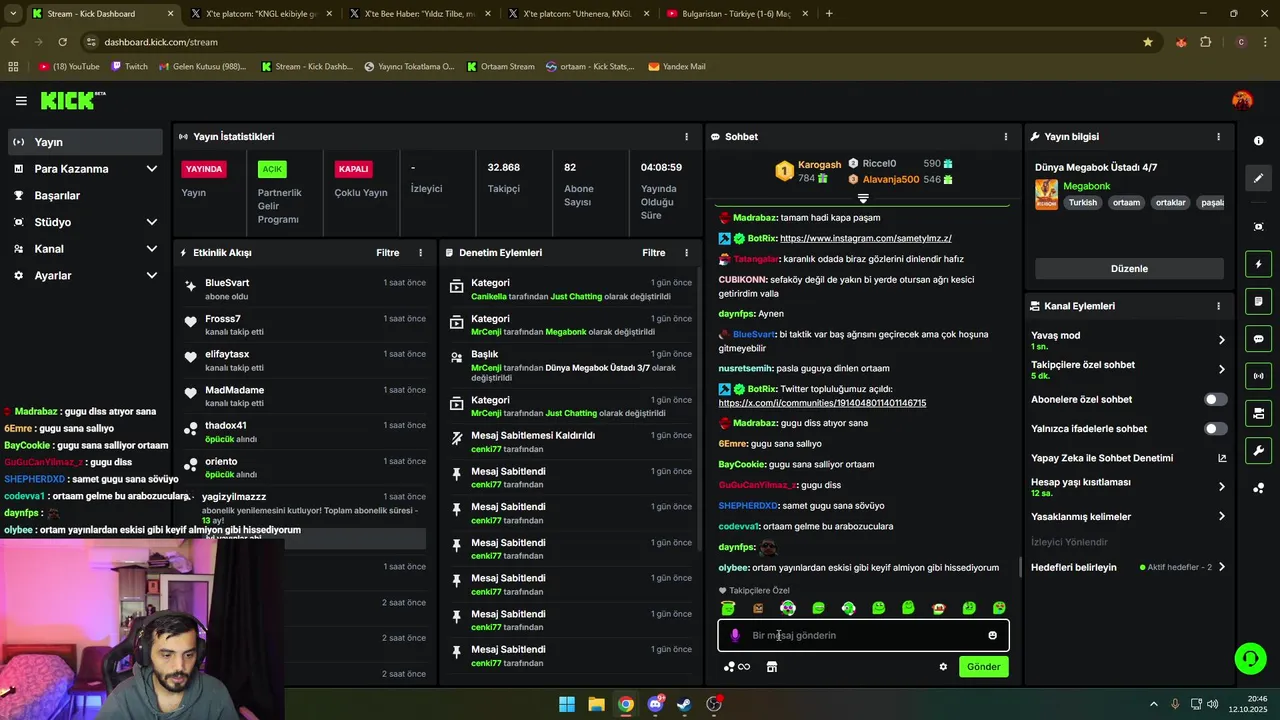Open Yasaklanmış kelimeler chevron

point(1221,517)
